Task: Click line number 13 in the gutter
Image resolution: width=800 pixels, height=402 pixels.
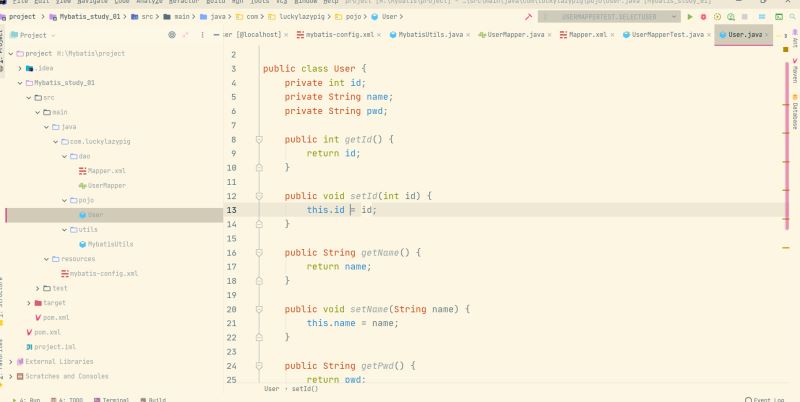Action: (232, 210)
